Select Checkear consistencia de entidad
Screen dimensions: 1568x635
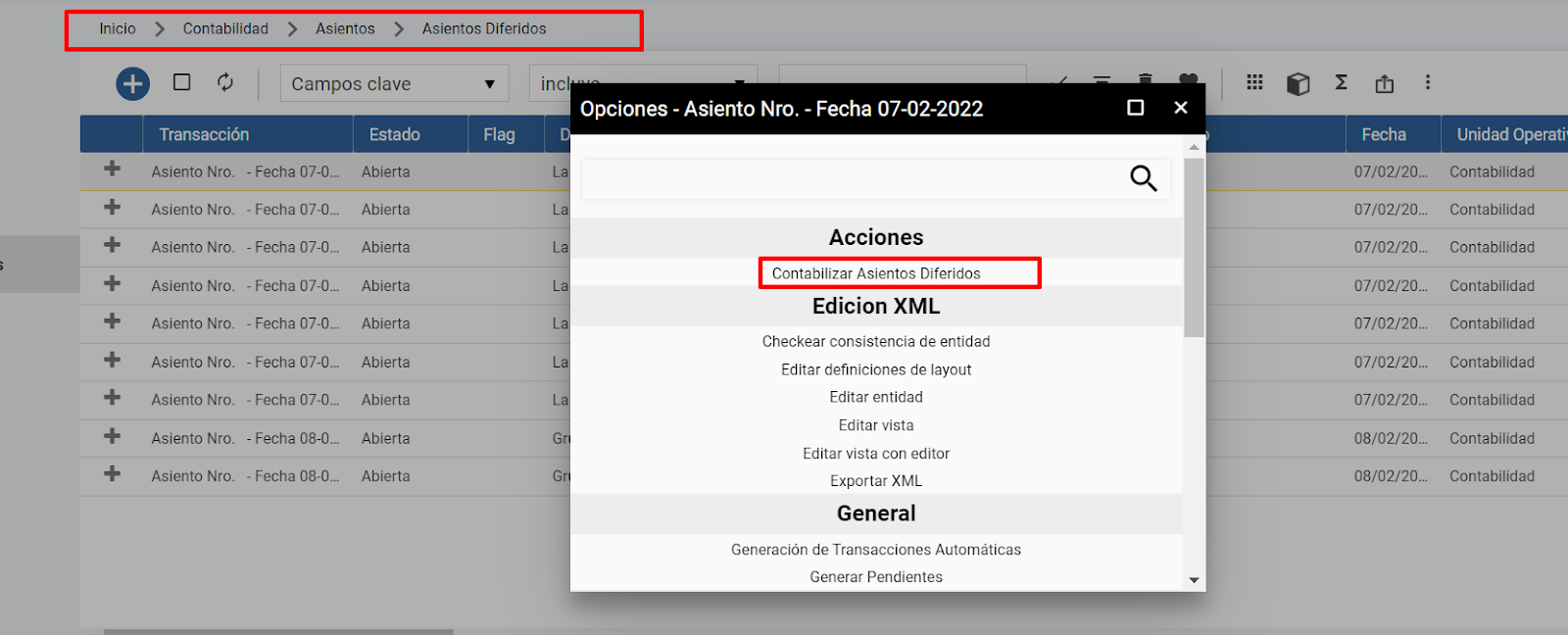point(876,341)
